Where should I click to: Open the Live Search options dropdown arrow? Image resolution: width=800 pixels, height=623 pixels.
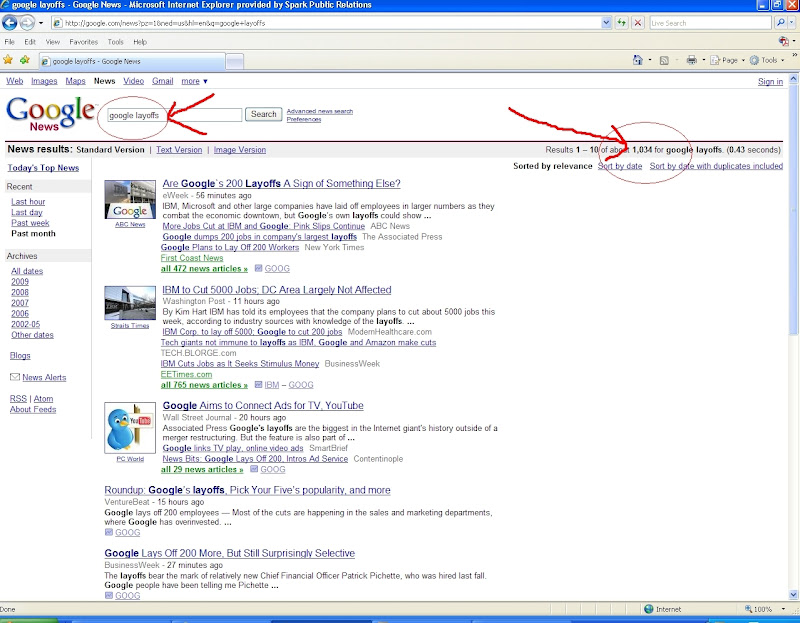click(792, 23)
